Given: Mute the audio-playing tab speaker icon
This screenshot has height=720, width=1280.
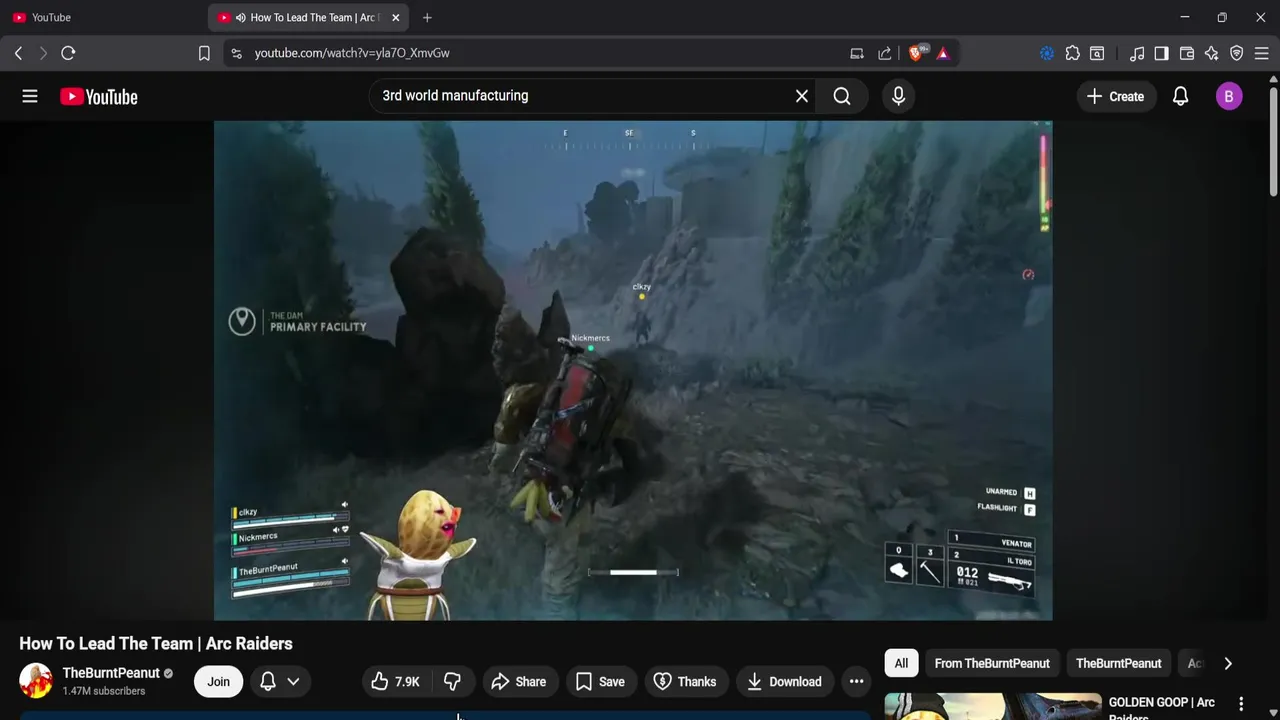Looking at the screenshot, I should 240,17.
